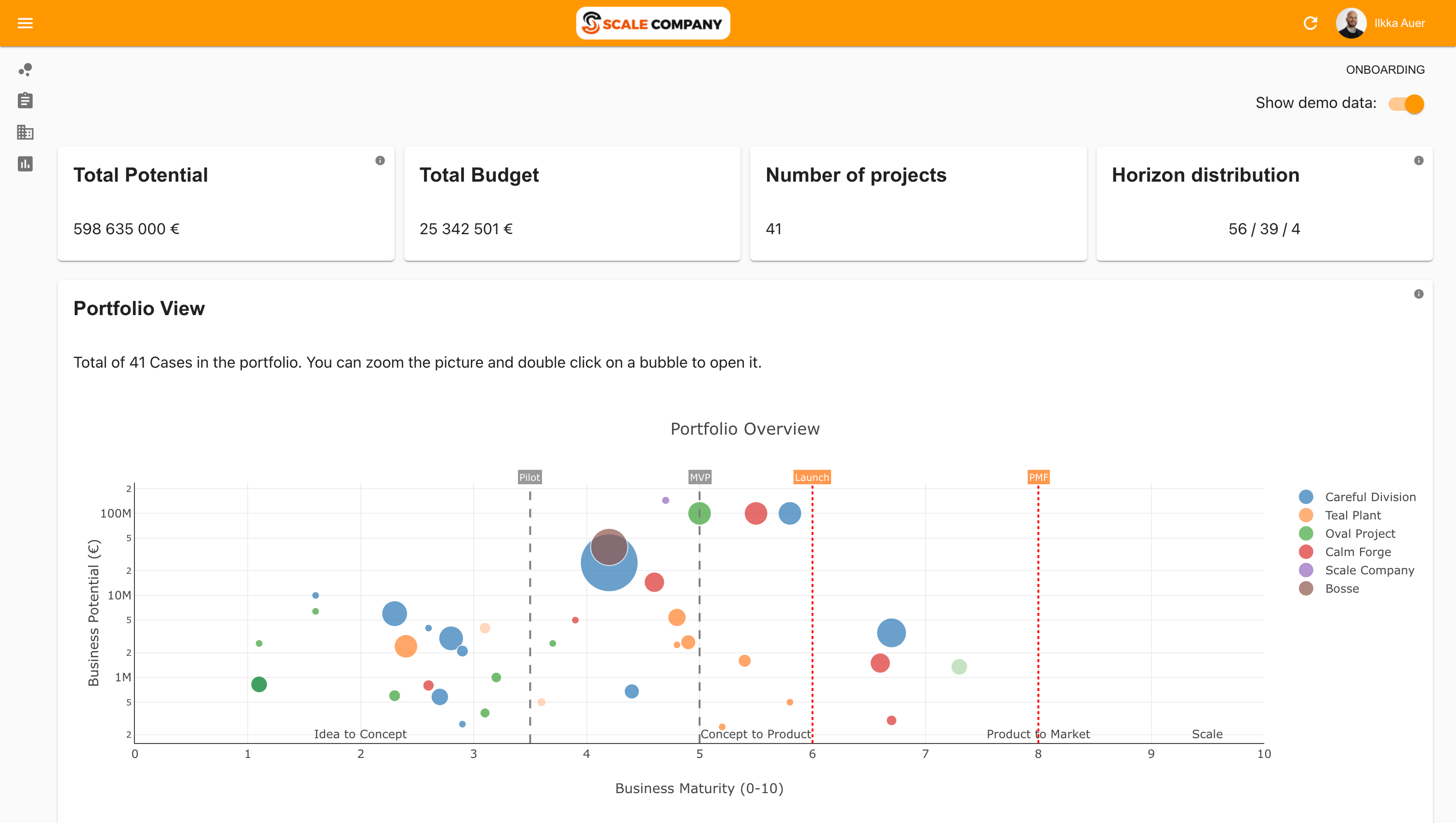Hide Teal Plant series in legend
The image size is (1456, 823).
coord(1352,515)
